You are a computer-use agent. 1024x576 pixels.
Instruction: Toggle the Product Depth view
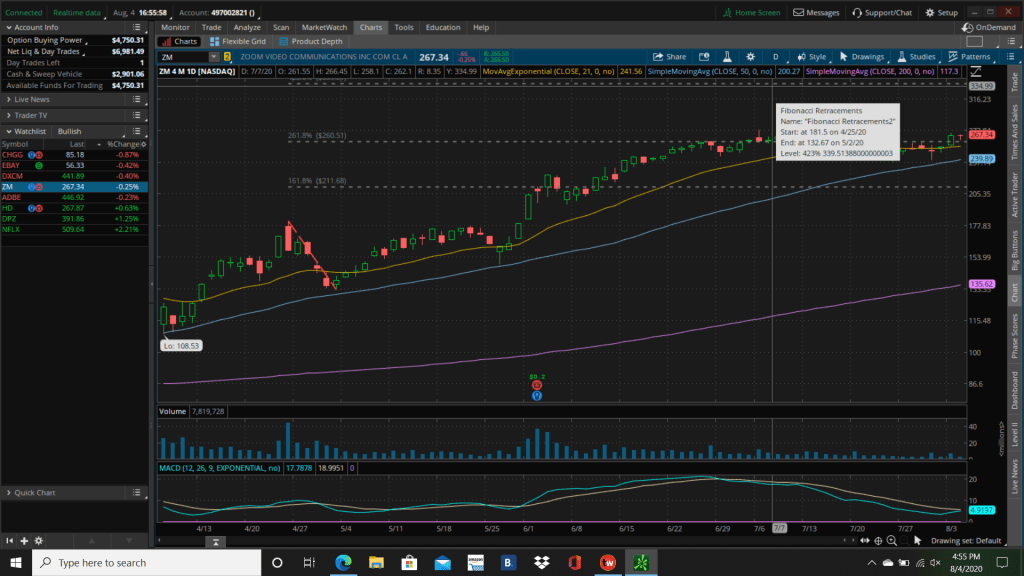click(x=312, y=42)
